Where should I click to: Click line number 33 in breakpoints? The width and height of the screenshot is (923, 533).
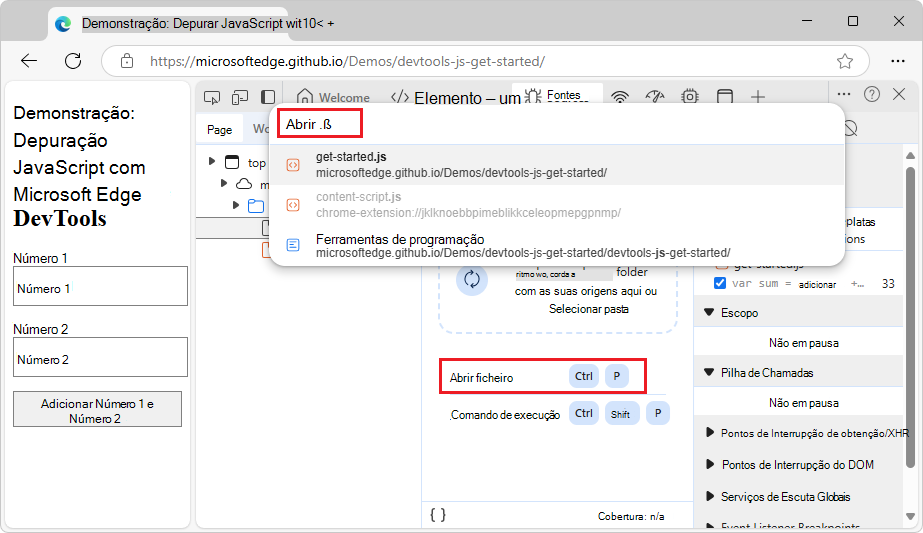point(888,283)
